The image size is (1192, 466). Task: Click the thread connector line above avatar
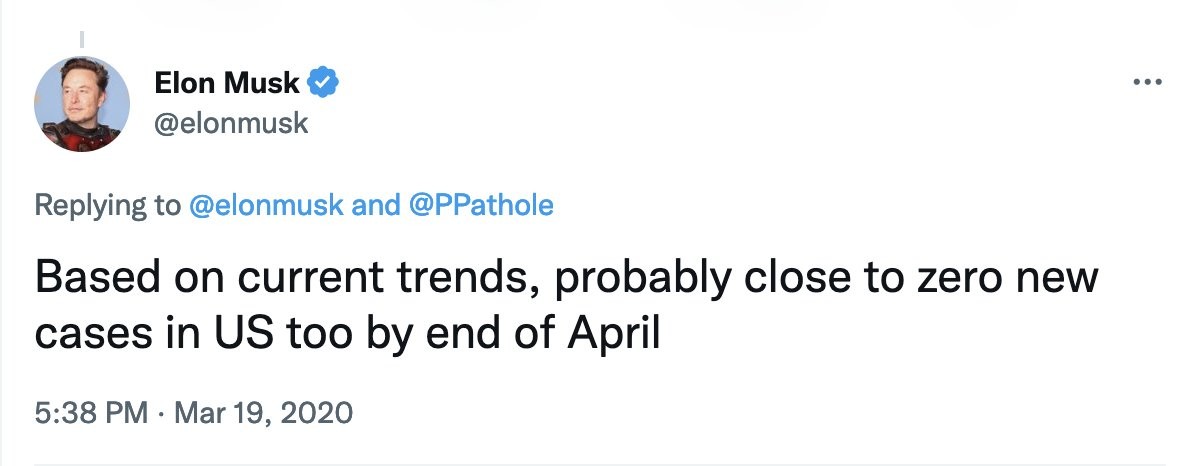pyautogui.click(x=82, y=42)
